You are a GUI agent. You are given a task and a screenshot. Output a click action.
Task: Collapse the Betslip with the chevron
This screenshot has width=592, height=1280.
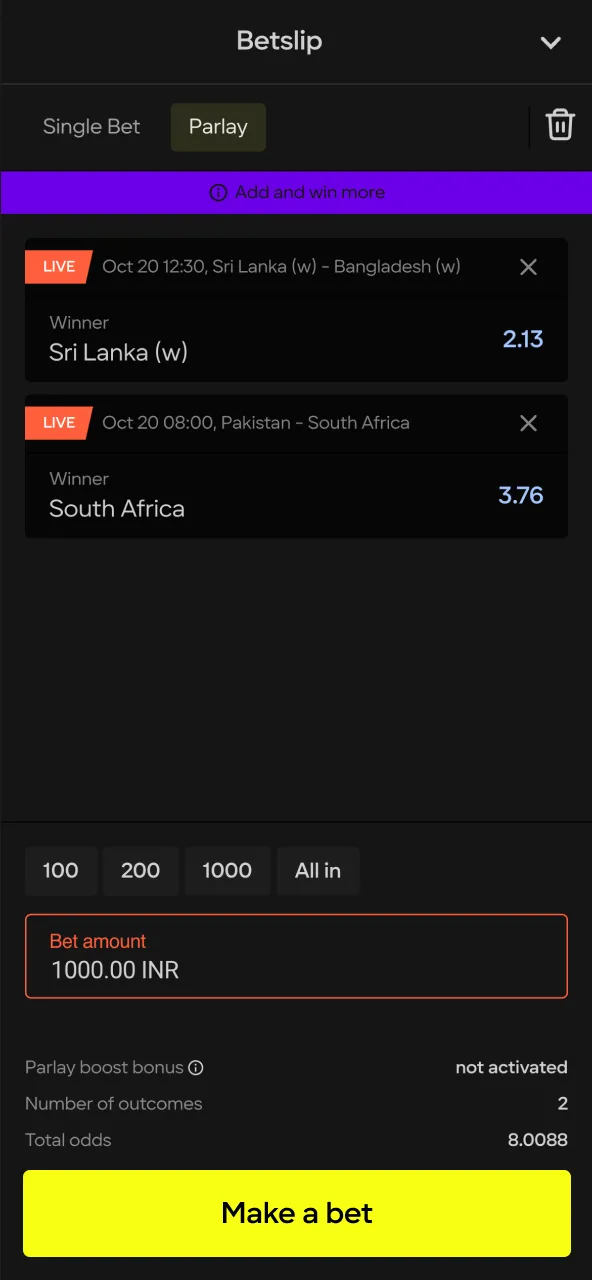[551, 43]
